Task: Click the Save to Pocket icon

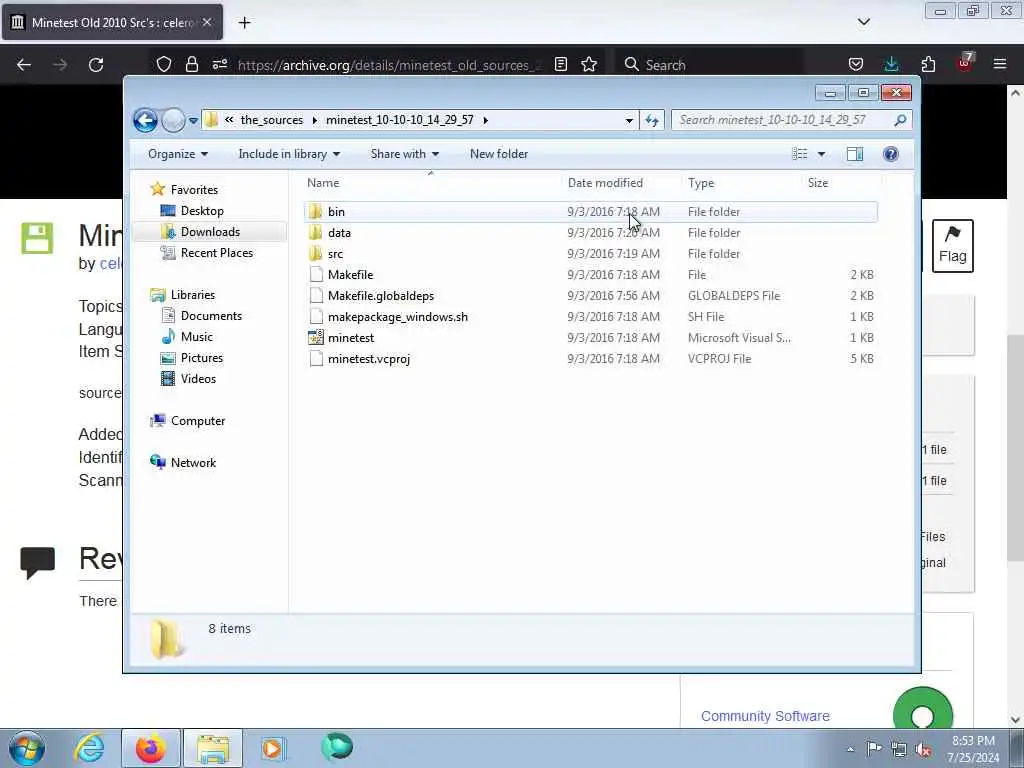Action: 856,64
